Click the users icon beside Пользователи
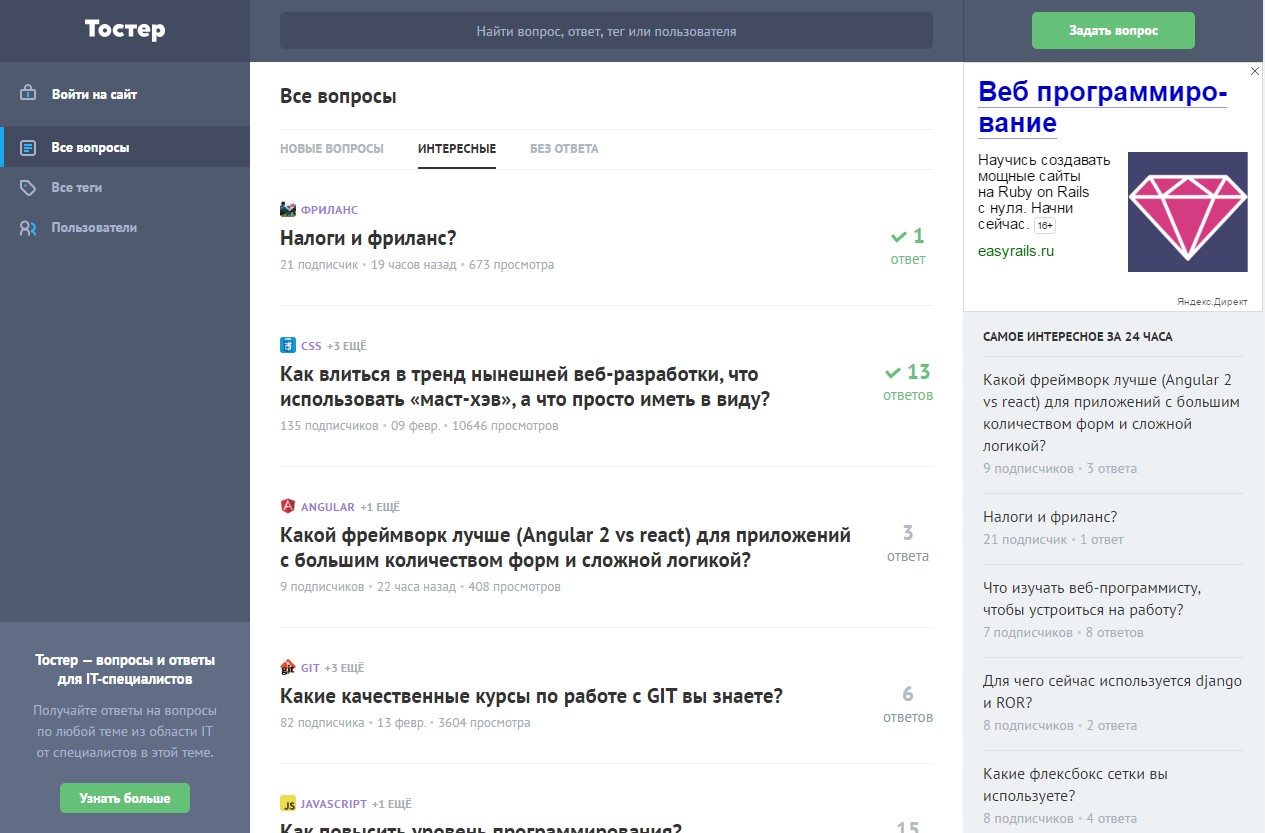This screenshot has width=1265, height=833. [28, 228]
